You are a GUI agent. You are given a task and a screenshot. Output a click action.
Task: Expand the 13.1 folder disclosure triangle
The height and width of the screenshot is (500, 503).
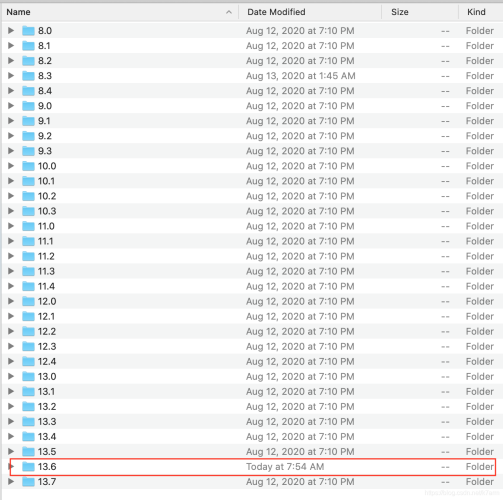(11, 391)
